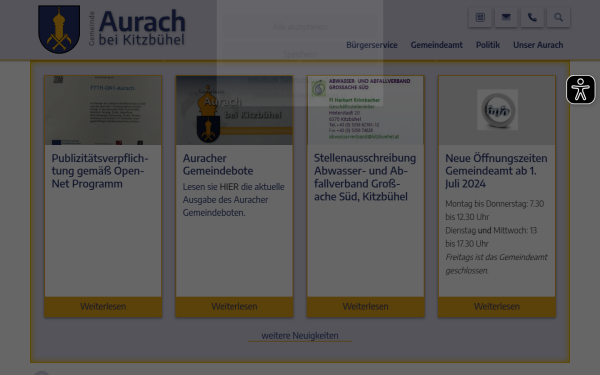Open the Unser Aurach menu
The height and width of the screenshot is (375, 600).
[x=538, y=45]
